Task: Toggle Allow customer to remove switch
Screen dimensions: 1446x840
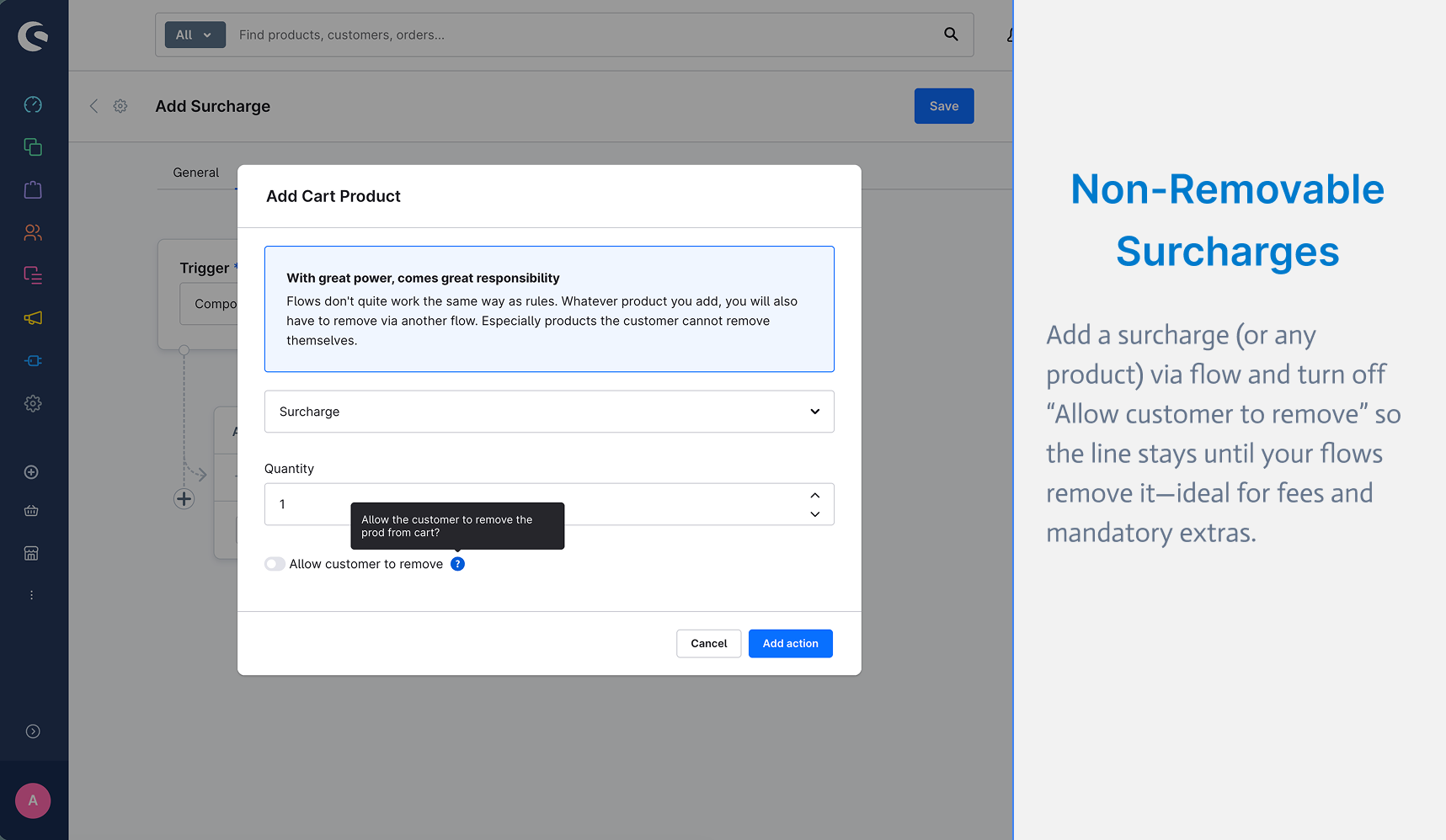Action: coord(275,564)
